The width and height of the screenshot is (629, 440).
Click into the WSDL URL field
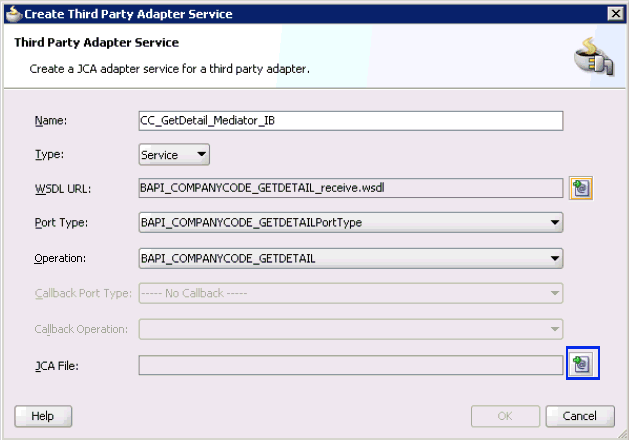point(350,187)
